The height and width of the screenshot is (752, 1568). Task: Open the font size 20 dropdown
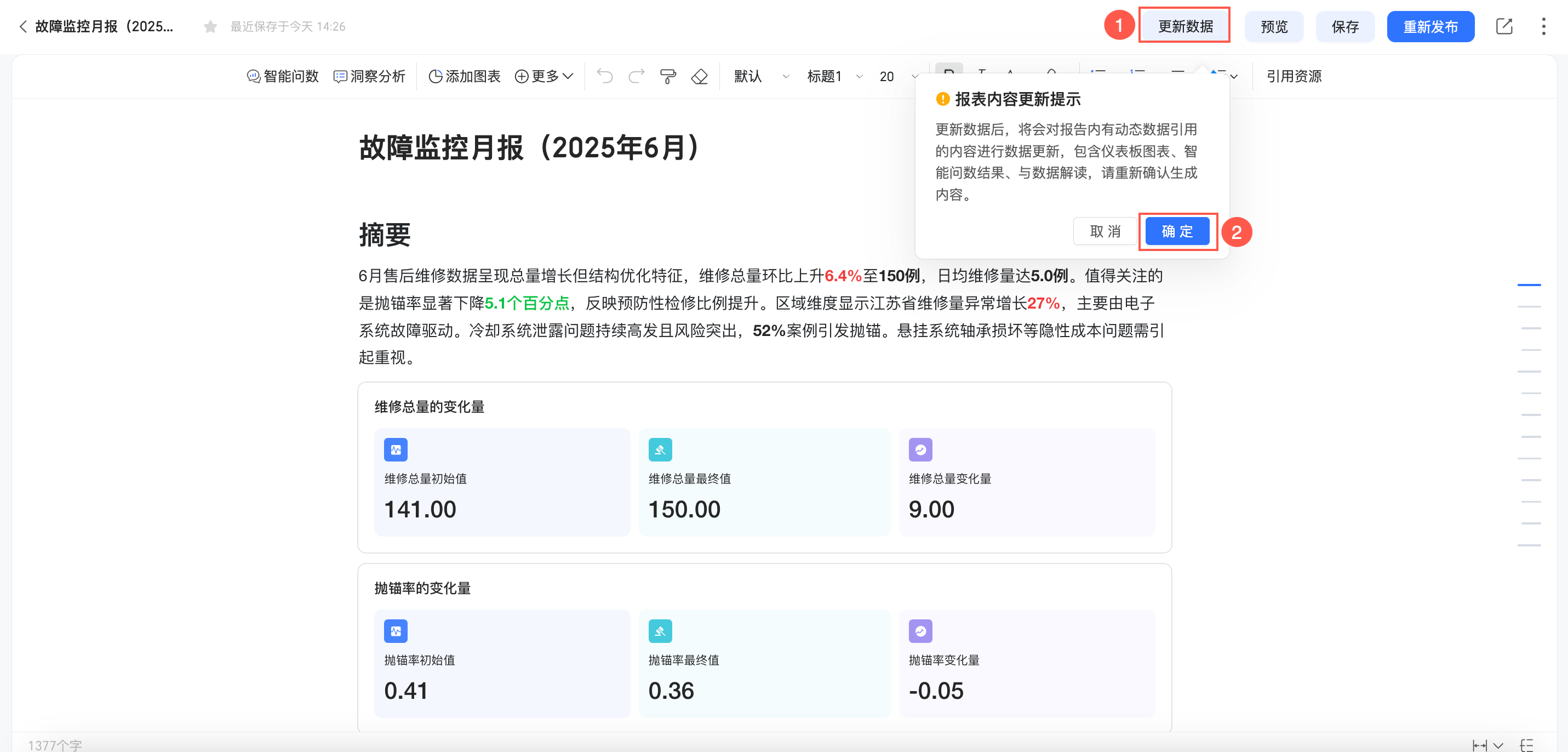899,76
